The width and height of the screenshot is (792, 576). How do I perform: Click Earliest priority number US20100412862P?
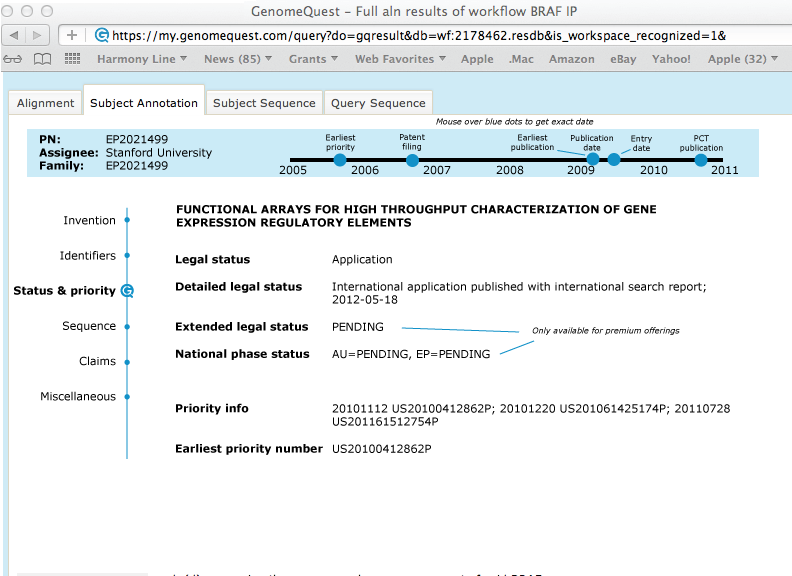coord(382,449)
